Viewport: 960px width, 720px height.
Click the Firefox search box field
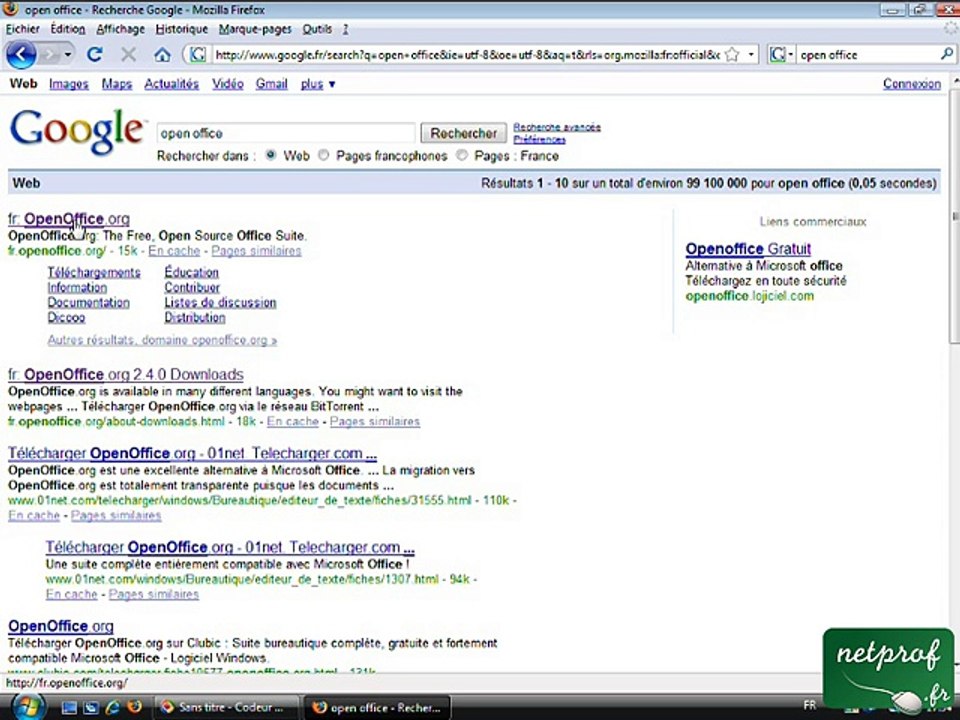coord(867,55)
